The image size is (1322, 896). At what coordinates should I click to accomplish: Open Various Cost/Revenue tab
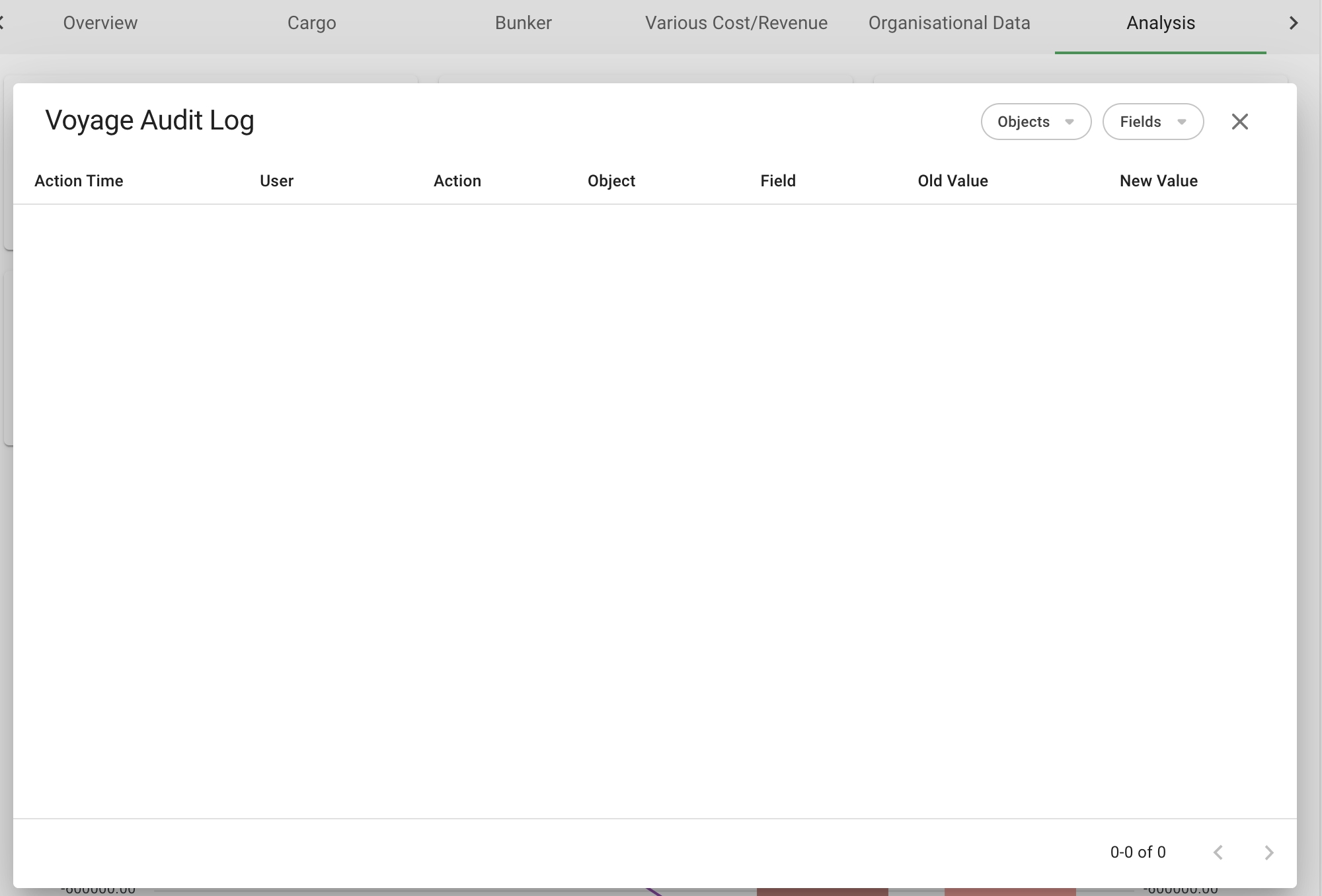point(736,23)
